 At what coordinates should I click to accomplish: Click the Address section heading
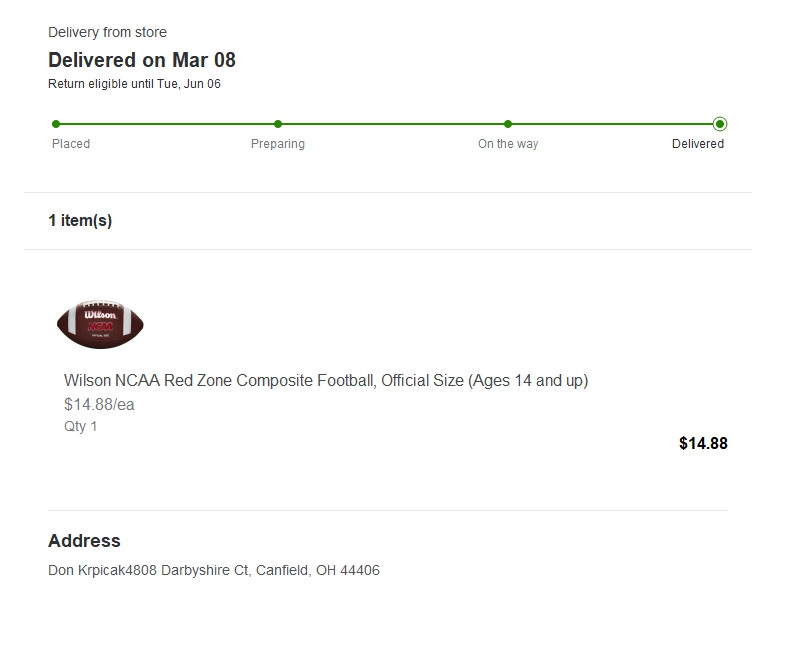coord(84,541)
